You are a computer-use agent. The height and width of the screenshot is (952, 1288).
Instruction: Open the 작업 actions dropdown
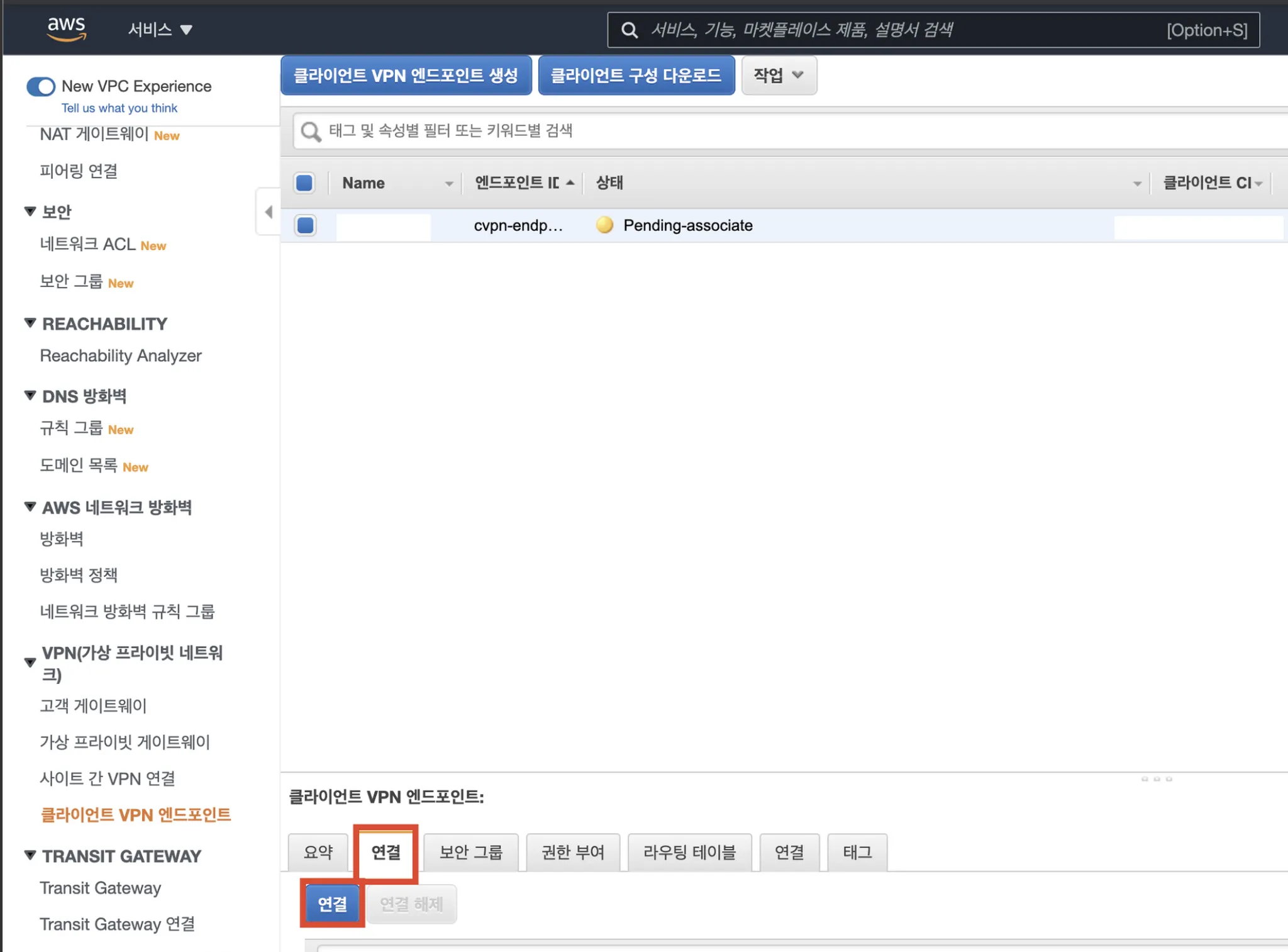779,76
